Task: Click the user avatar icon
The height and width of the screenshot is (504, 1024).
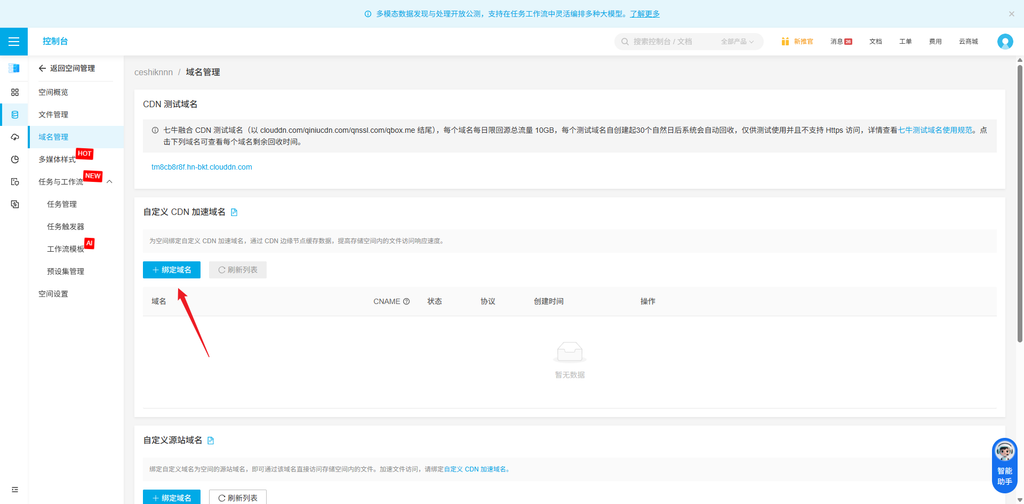Action: [1004, 41]
